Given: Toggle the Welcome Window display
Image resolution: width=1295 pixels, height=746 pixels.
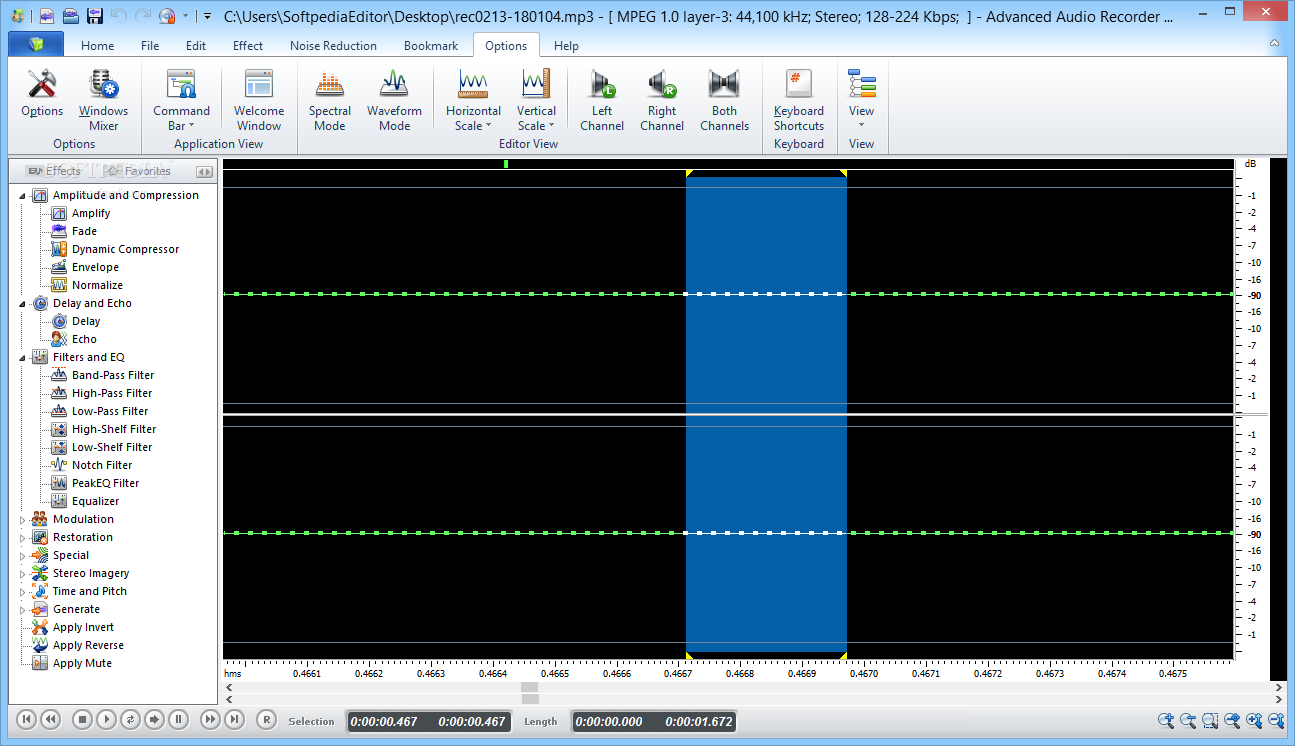Looking at the screenshot, I should pos(259,100).
